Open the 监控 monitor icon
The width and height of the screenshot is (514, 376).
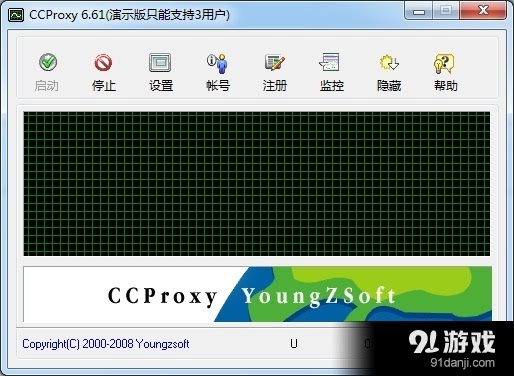click(330, 62)
